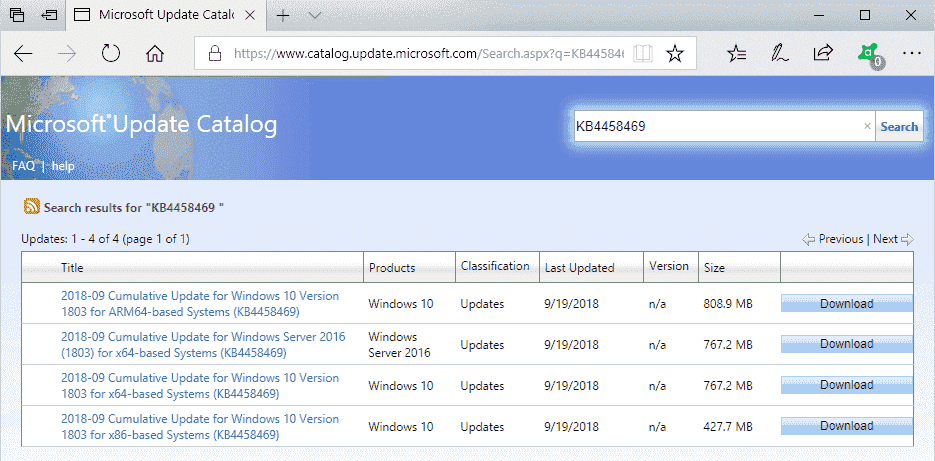
Task: Open the help link
Action: pyautogui.click(x=63, y=166)
